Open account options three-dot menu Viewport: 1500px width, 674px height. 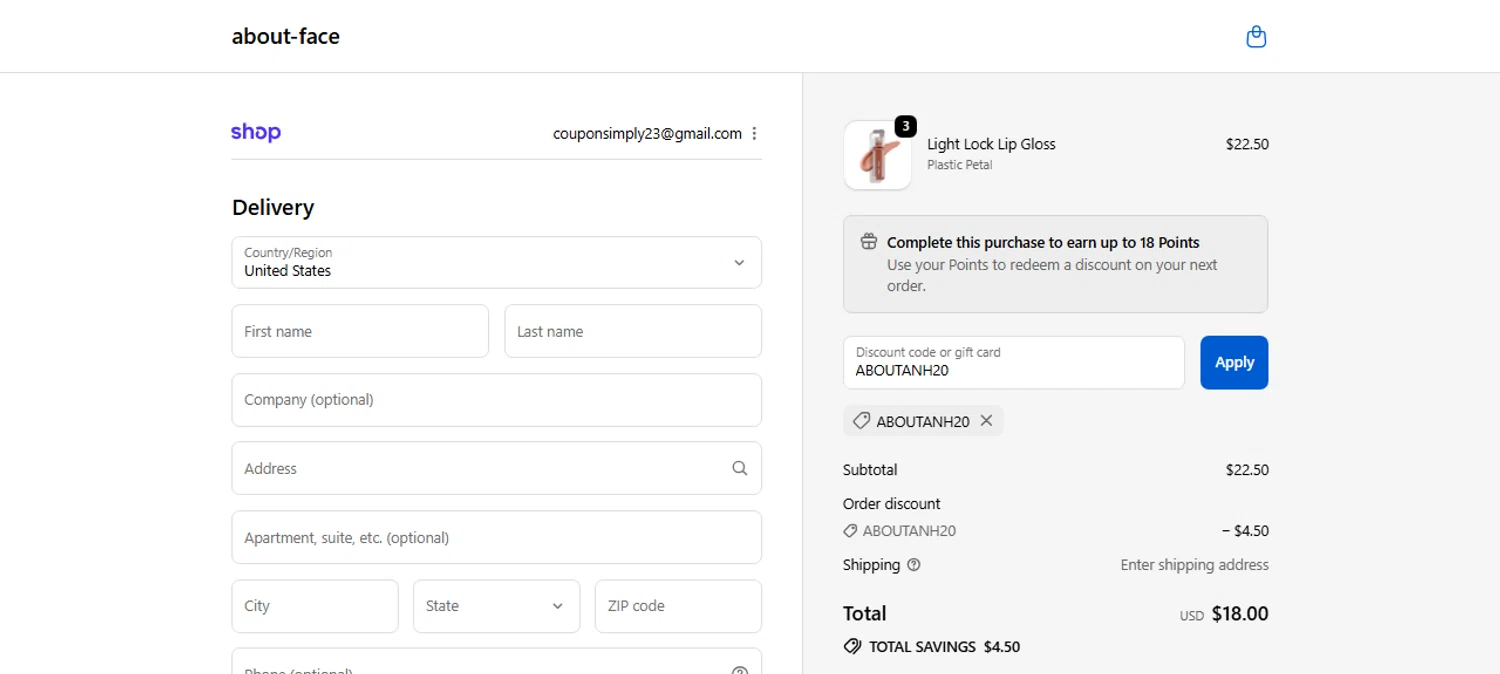tap(754, 134)
